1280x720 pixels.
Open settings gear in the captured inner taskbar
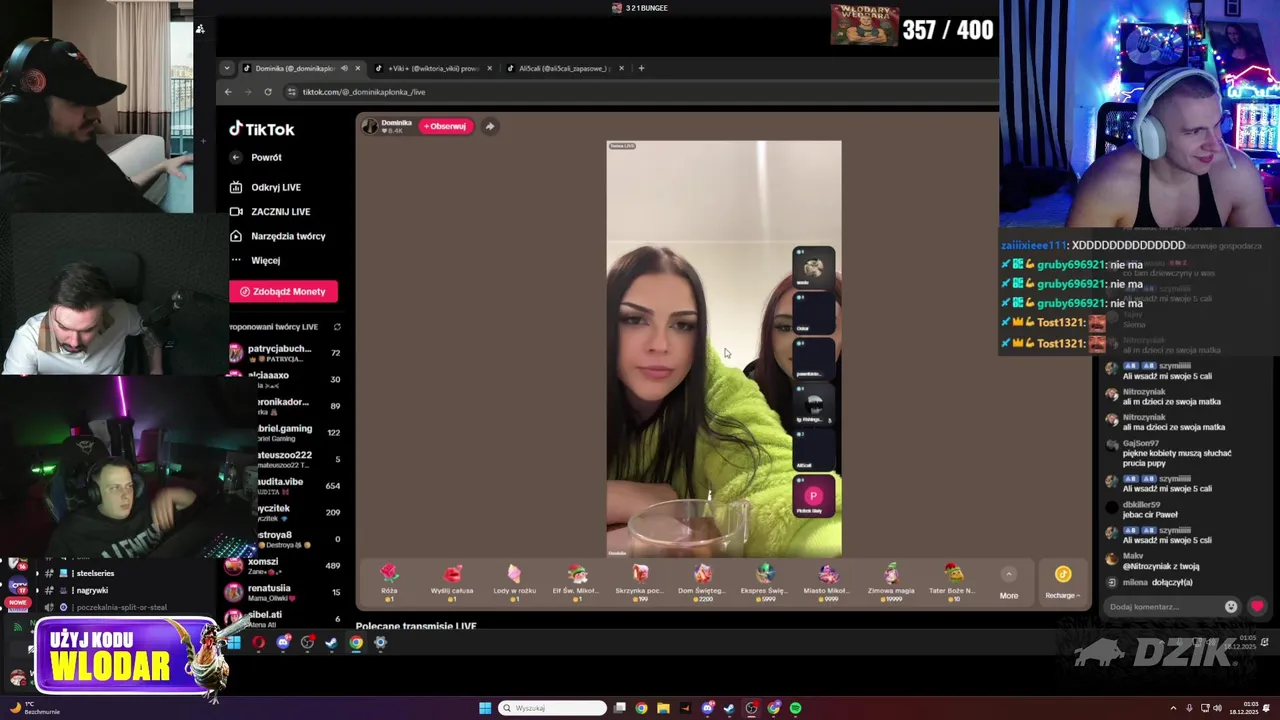[380, 643]
